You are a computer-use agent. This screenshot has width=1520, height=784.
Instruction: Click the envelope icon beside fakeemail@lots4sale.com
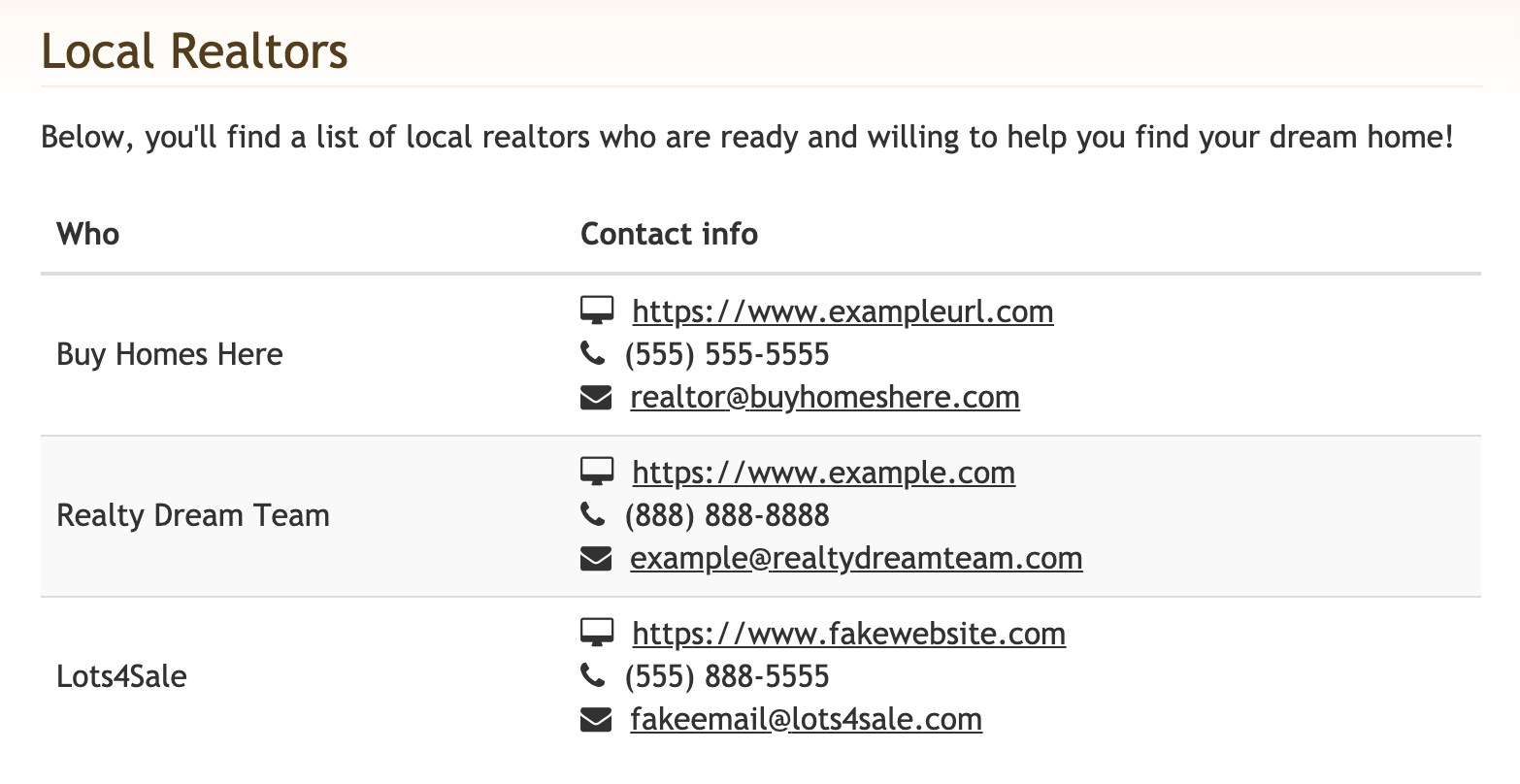pyautogui.click(x=596, y=719)
